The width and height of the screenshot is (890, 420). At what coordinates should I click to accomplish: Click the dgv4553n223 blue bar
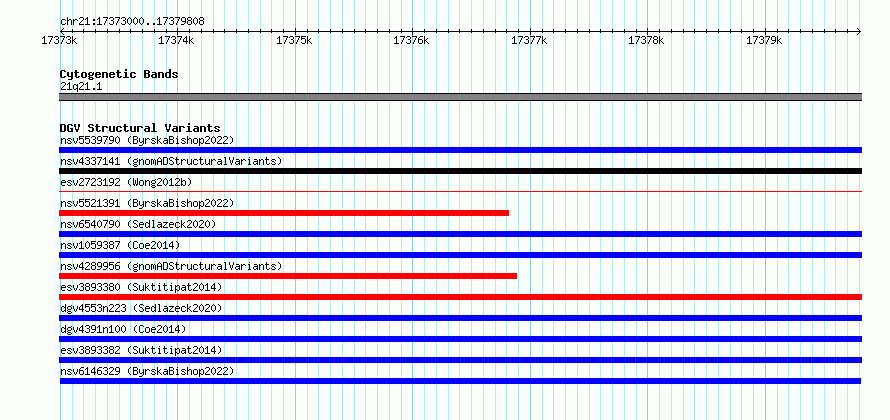pos(460,318)
